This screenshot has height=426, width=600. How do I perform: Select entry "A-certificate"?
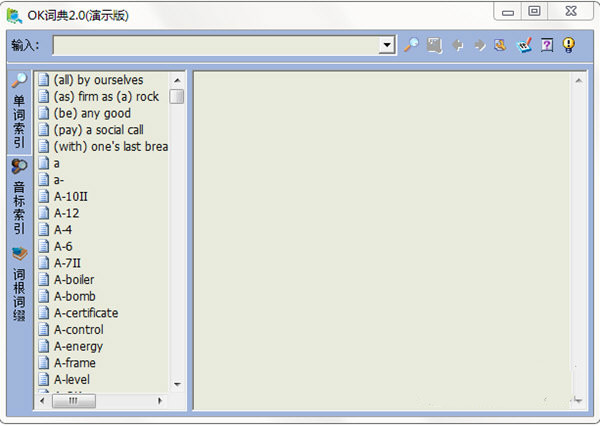(x=86, y=313)
